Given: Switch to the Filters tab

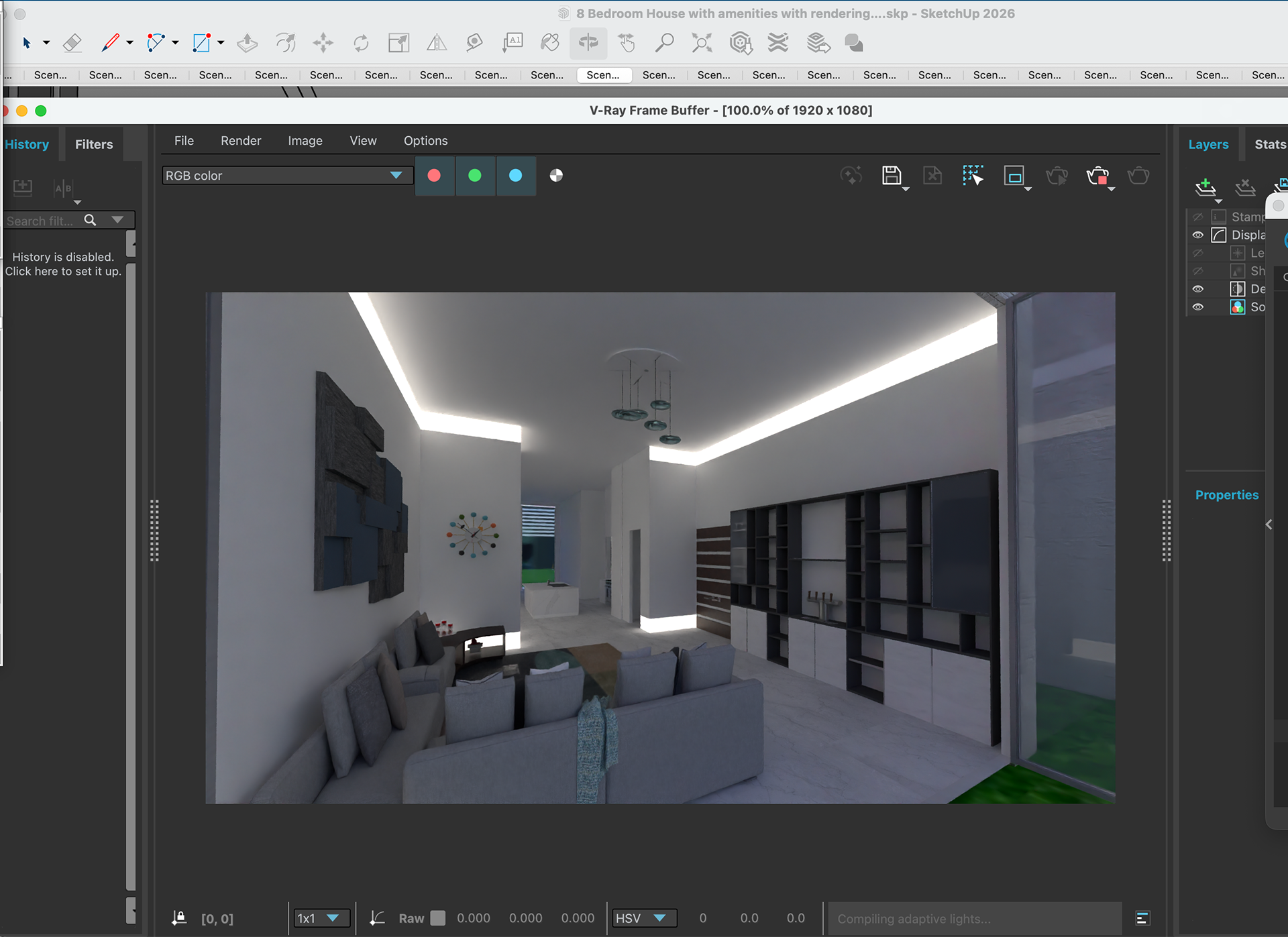Looking at the screenshot, I should click(x=94, y=144).
